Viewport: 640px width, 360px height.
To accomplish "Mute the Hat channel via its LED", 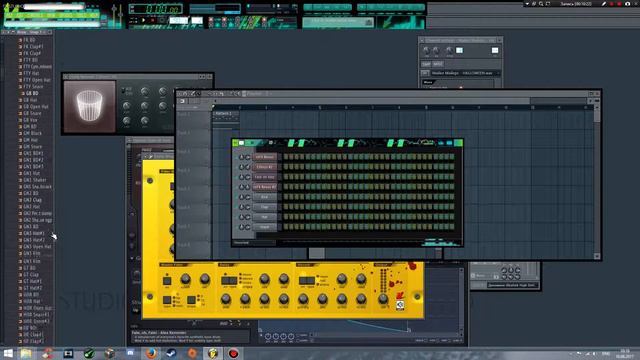I will 236,217.
